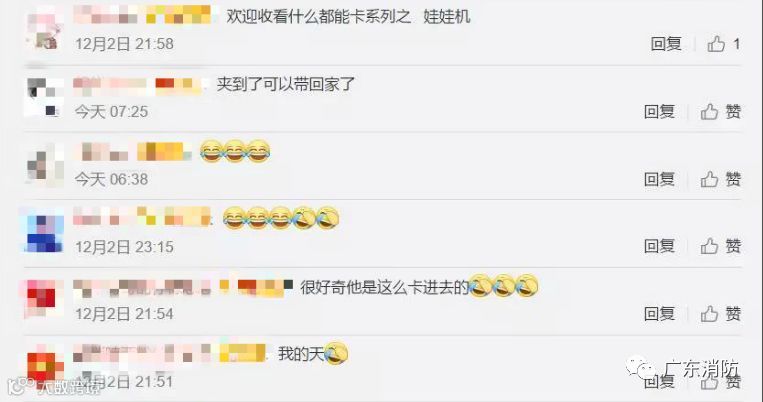This screenshot has height=402, width=763.
Task: Reply to 很好奇他是这么卡进去的 comment
Action: [659, 314]
